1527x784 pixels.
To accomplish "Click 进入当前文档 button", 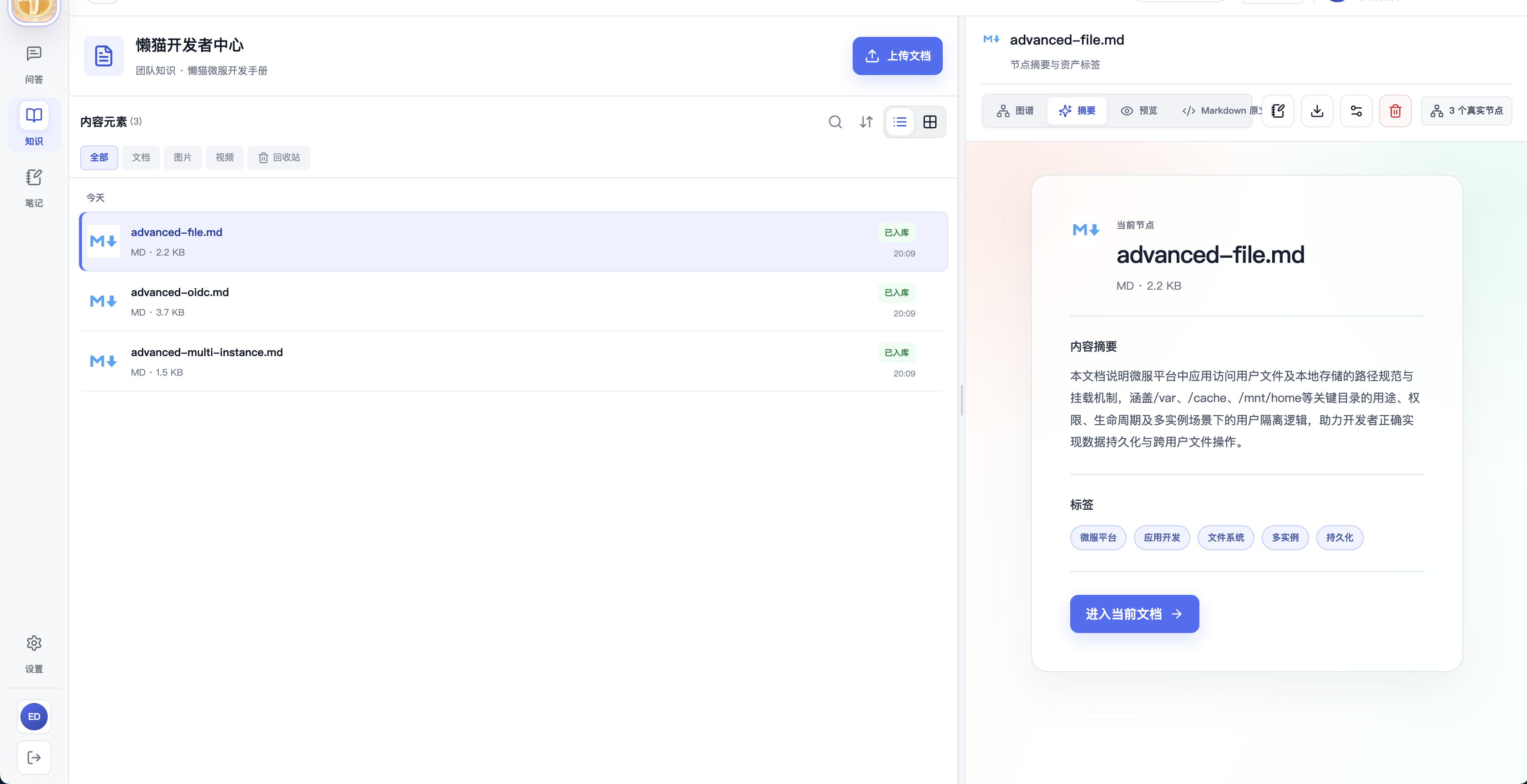I will coord(1134,614).
